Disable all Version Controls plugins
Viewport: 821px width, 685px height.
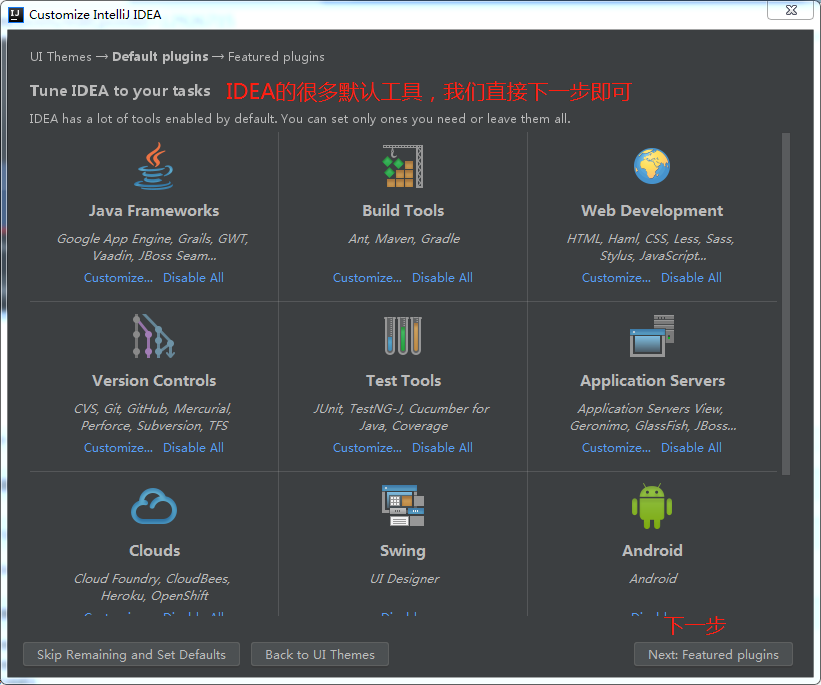[193, 448]
